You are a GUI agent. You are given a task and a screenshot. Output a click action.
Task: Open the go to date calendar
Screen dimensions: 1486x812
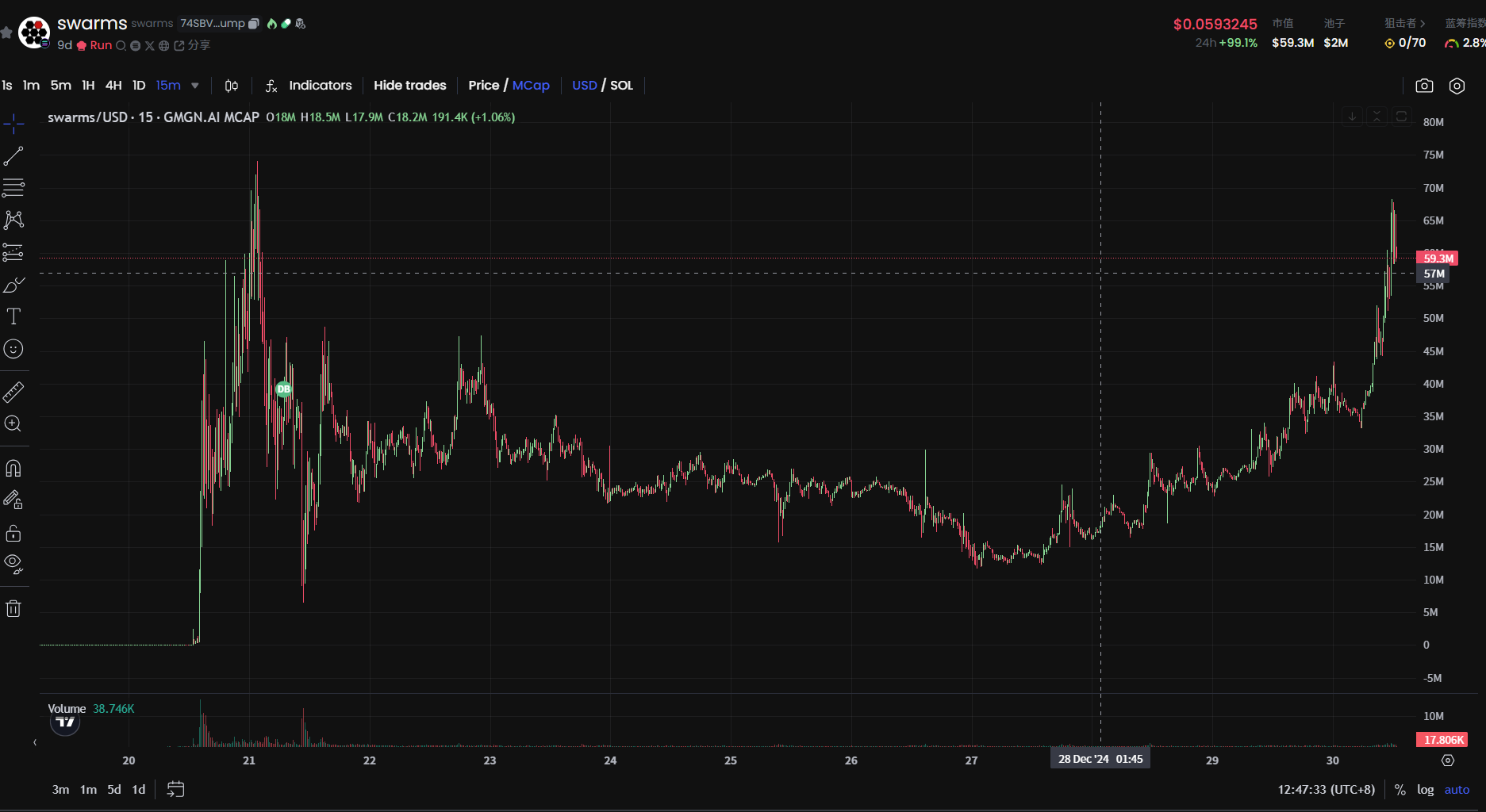click(x=175, y=790)
